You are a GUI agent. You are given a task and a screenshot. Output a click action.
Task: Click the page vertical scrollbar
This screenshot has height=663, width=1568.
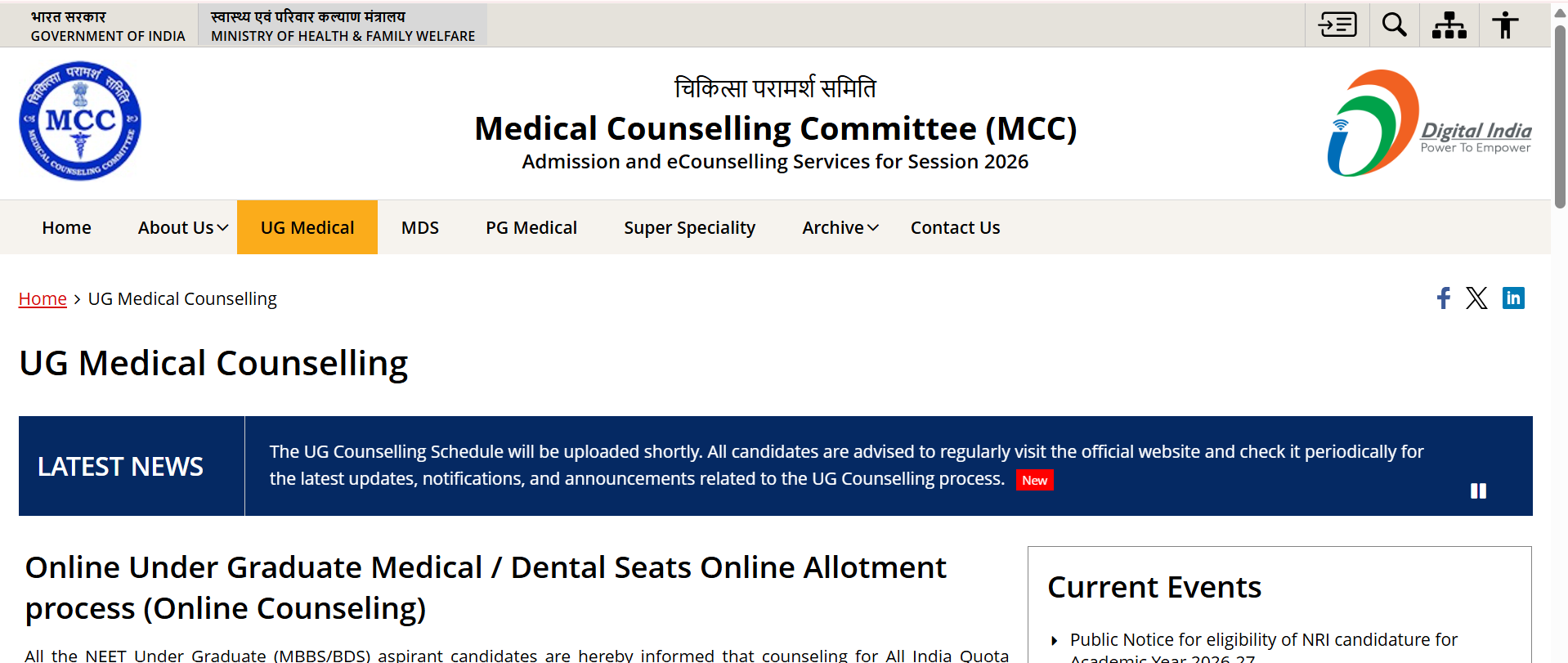(x=1560, y=114)
